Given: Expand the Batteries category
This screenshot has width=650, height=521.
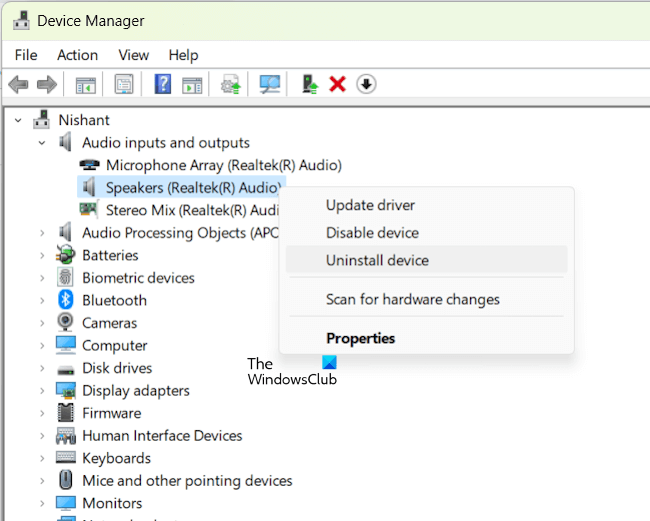Looking at the screenshot, I should 42,255.
